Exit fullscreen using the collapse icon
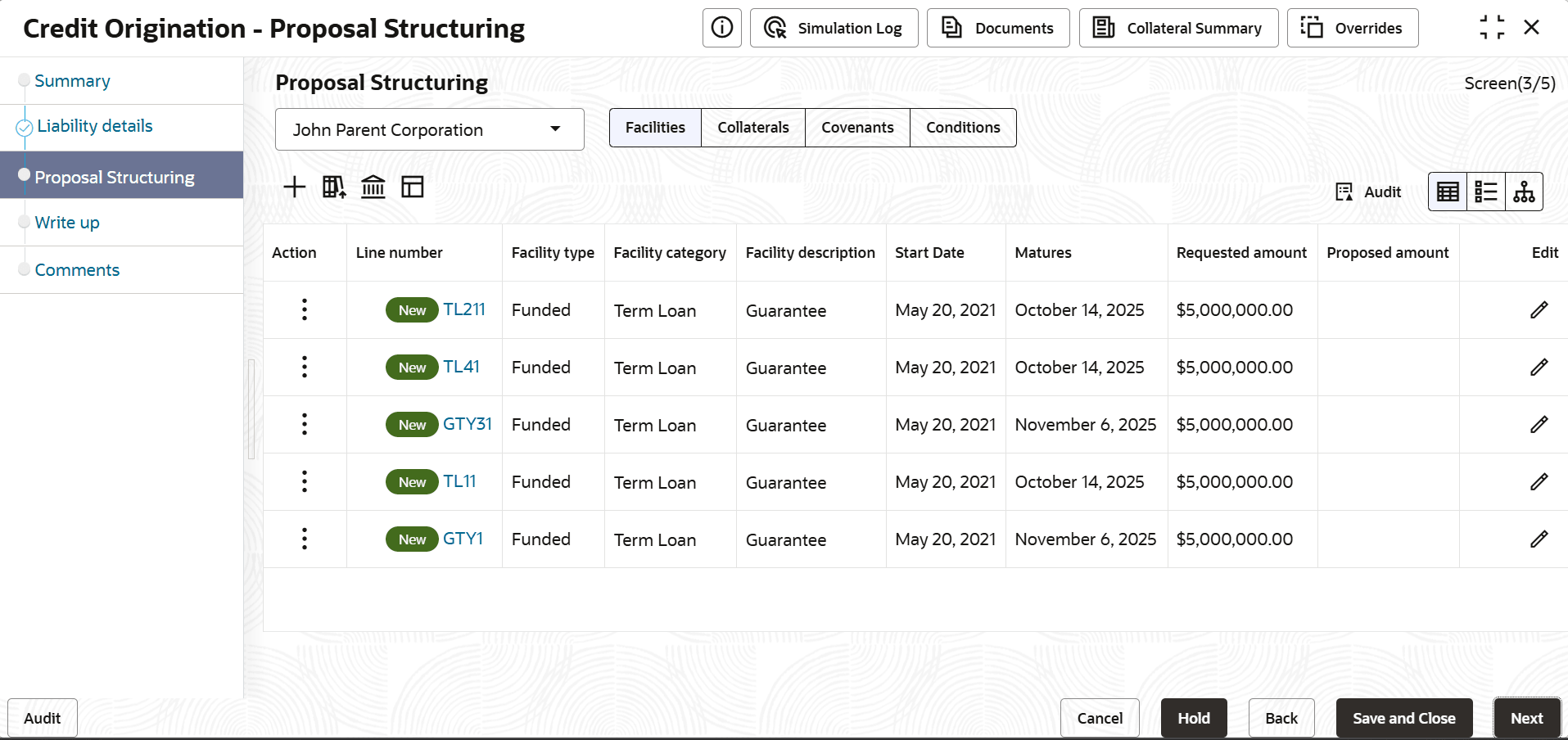 pos(1492,28)
